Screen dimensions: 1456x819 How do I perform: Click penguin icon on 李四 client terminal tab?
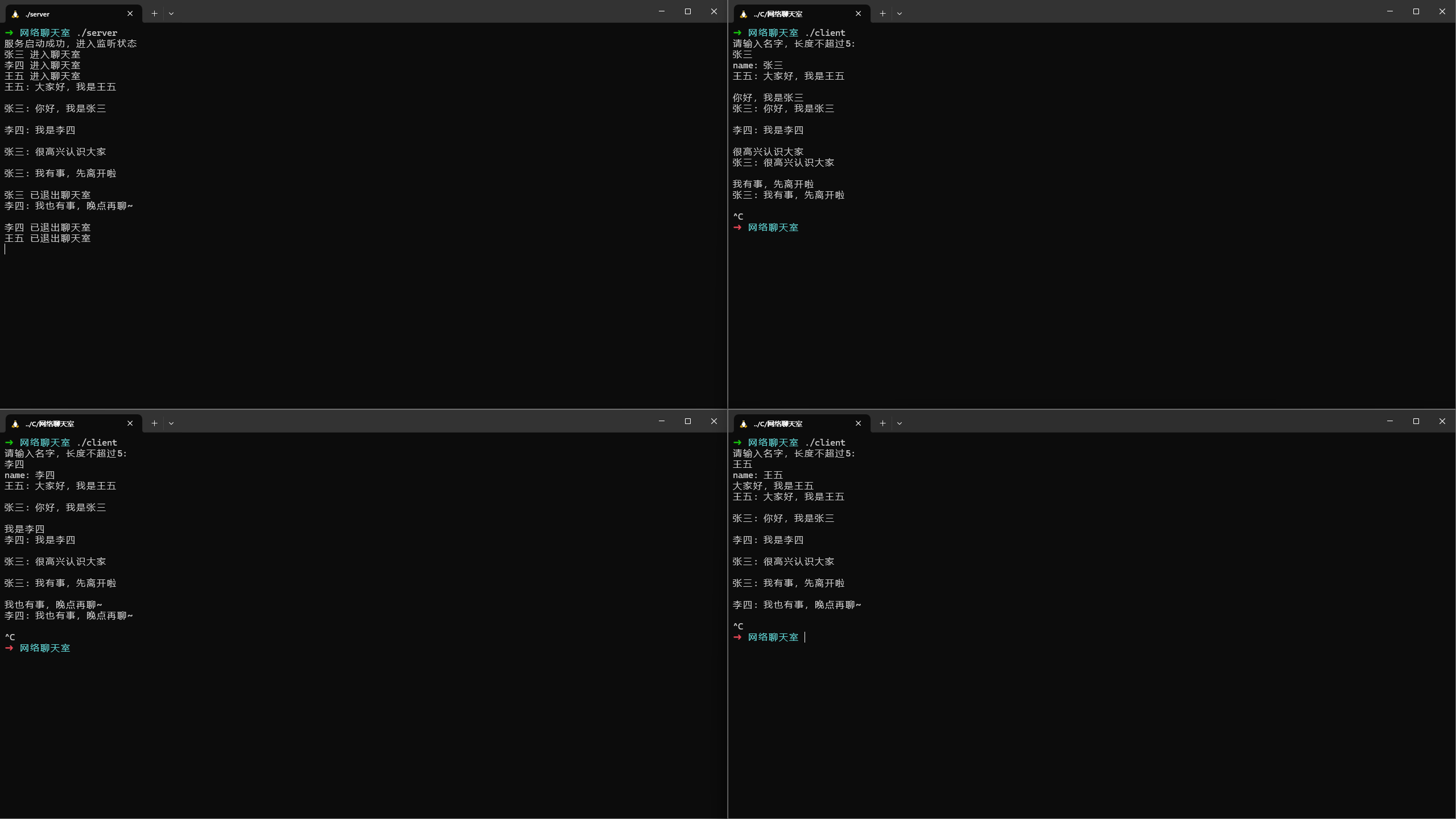[x=15, y=423]
